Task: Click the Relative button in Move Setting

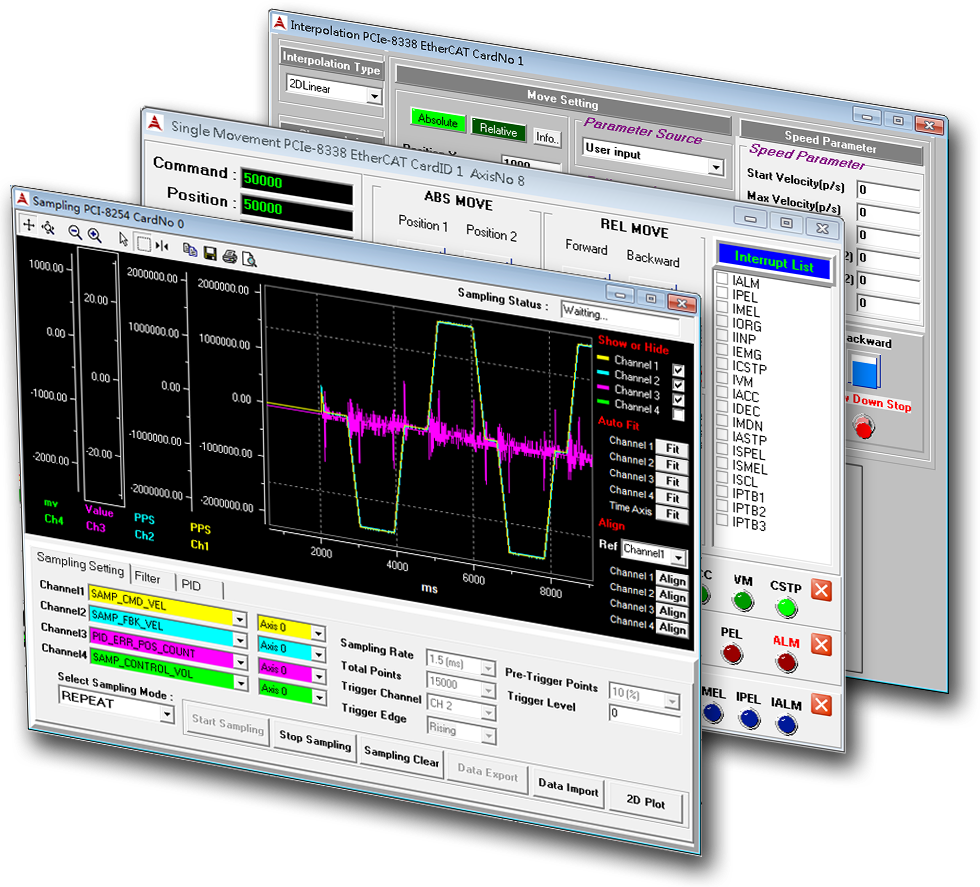Action: [x=498, y=129]
